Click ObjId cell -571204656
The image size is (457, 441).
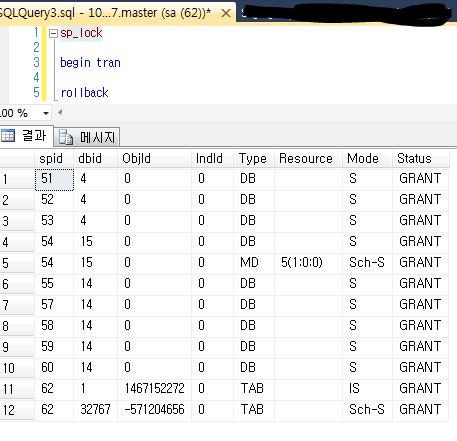tap(154, 410)
